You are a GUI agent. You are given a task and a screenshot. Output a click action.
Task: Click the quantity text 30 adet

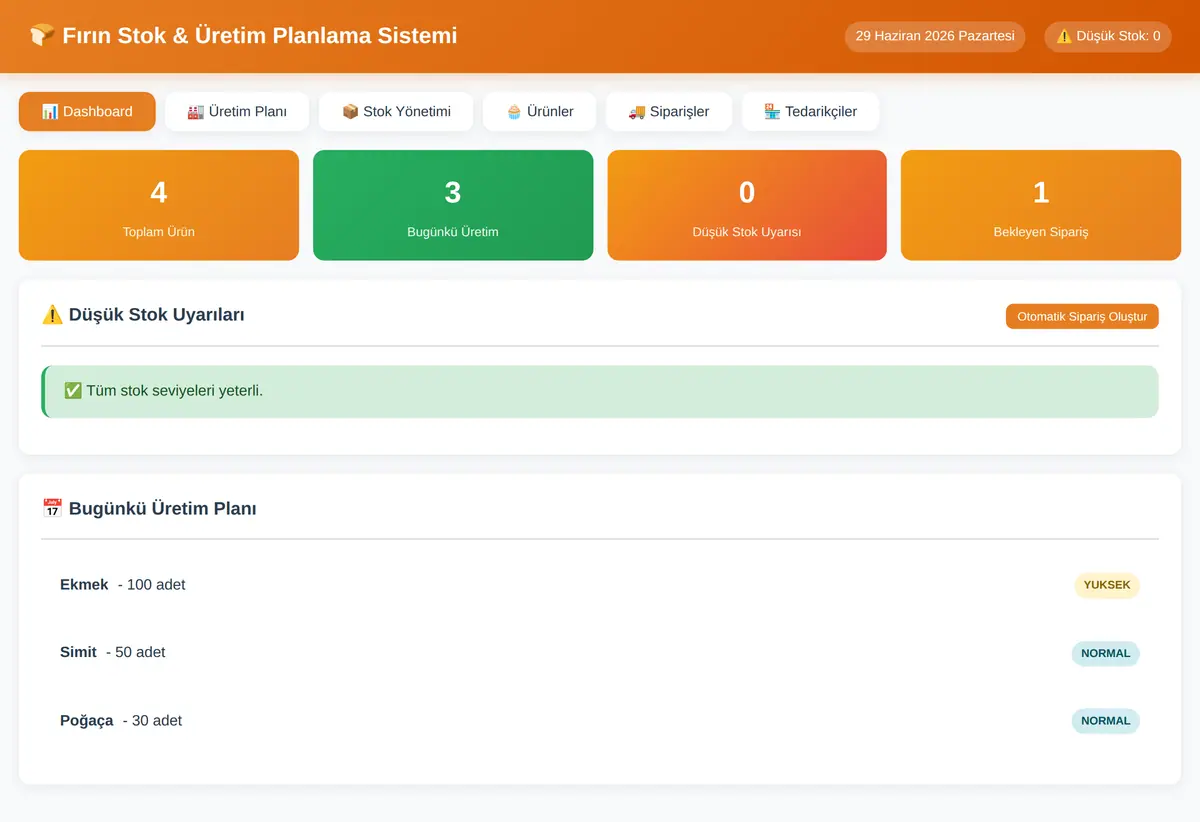click(x=157, y=721)
